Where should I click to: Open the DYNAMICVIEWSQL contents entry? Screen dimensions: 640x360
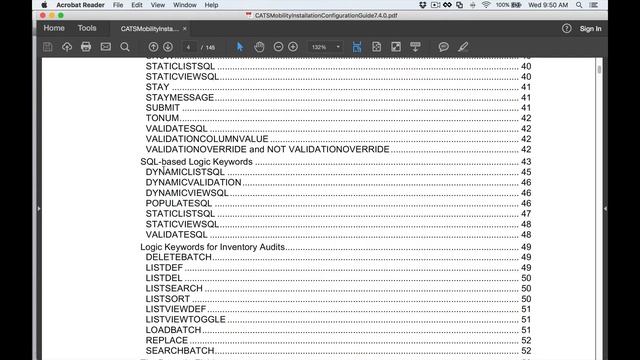187,193
